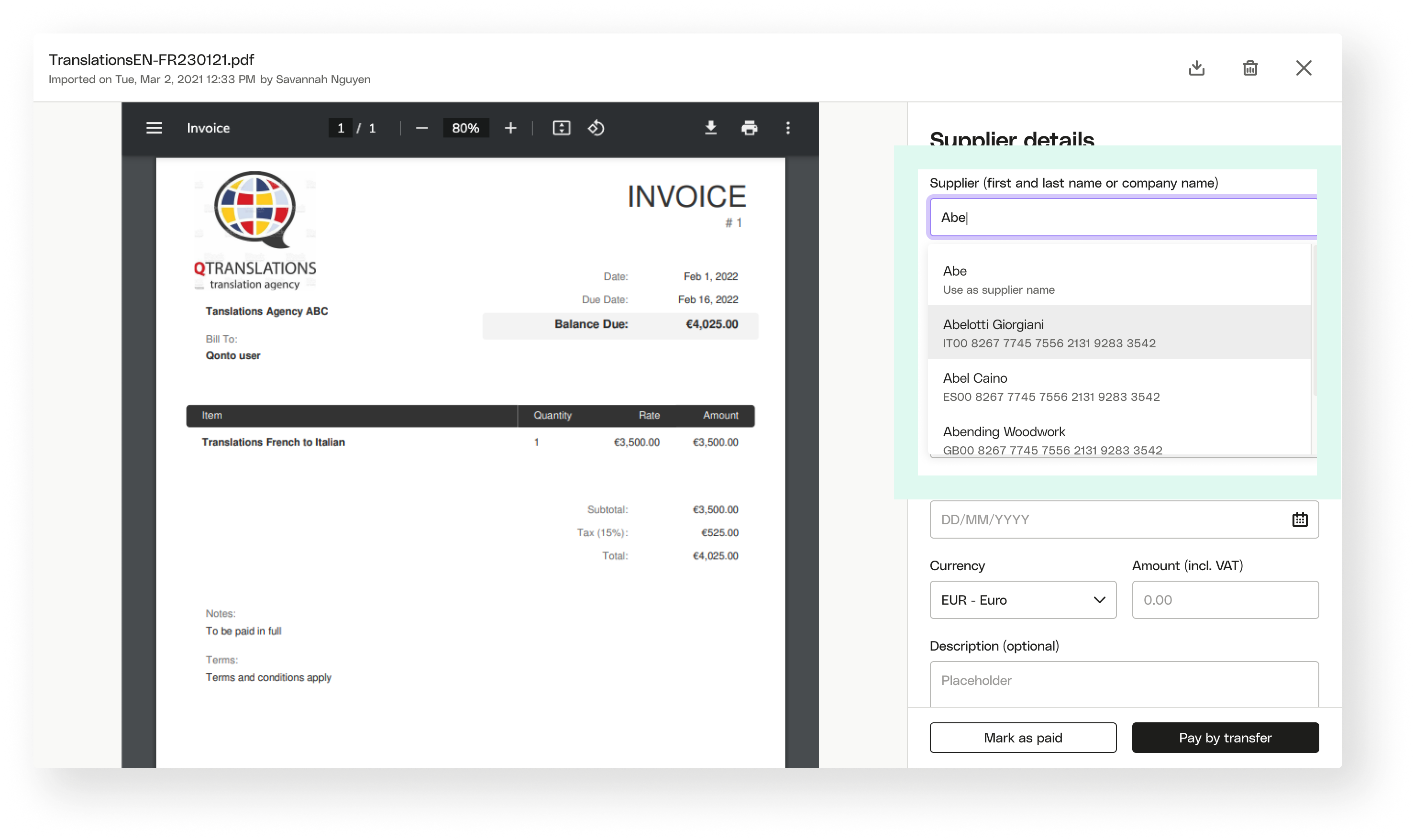Click the Mark as paid button
This screenshot has height=840, width=1414.
pyautogui.click(x=1022, y=738)
